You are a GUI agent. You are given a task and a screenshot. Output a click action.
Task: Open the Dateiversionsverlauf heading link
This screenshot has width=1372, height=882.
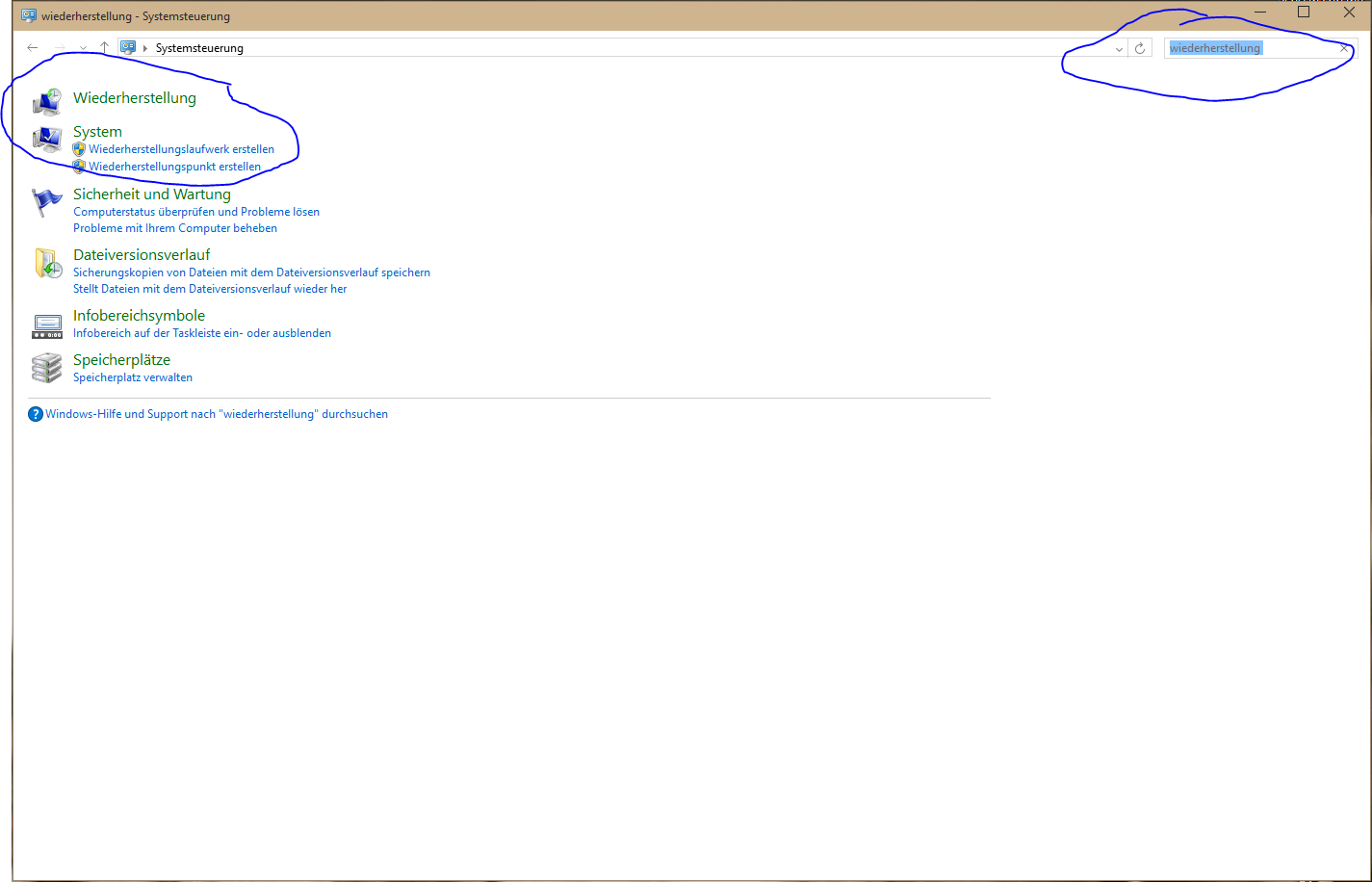pos(142,255)
